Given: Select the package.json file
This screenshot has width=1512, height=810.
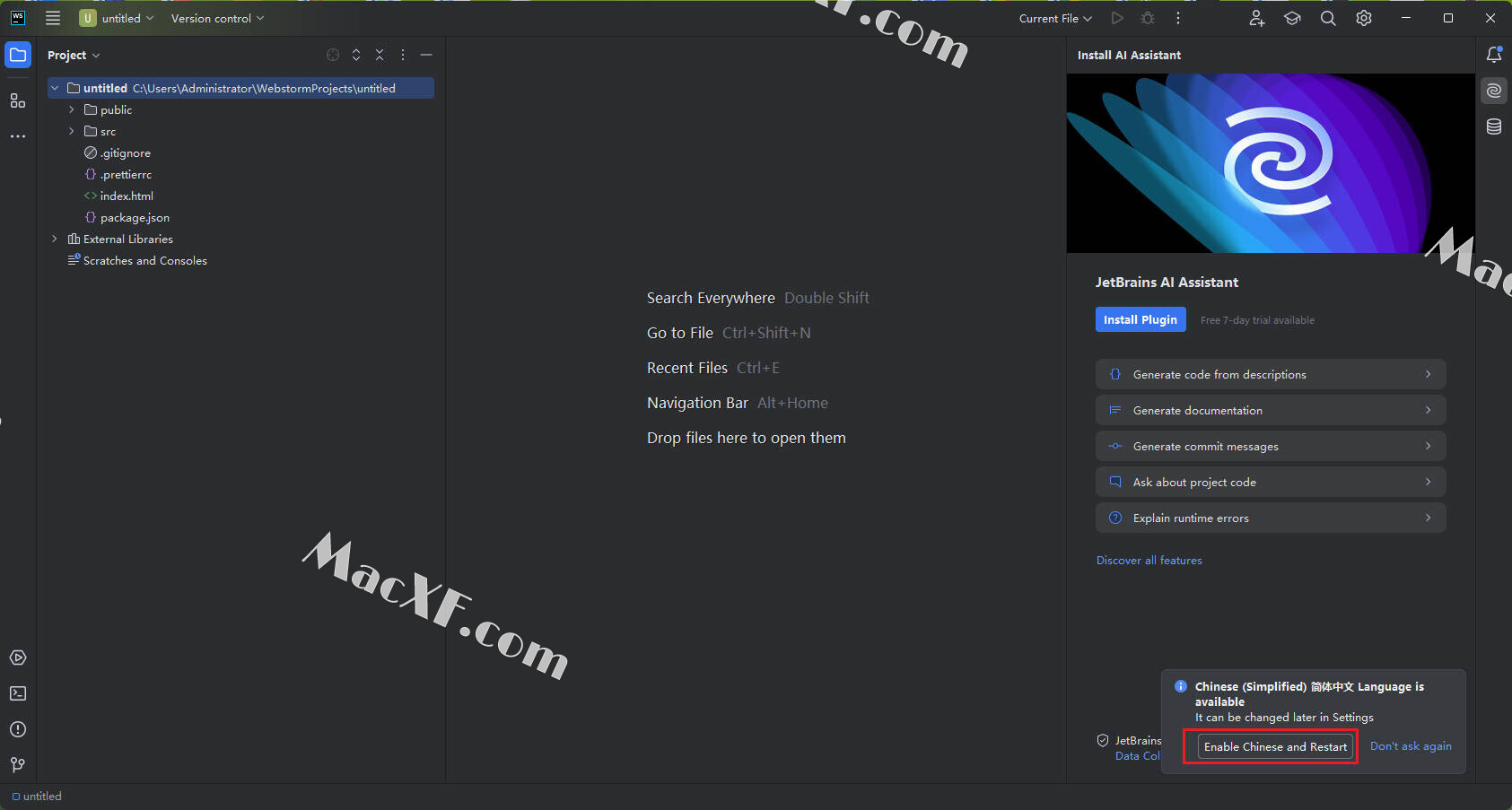Looking at the screenshot, I should point(127,217).
